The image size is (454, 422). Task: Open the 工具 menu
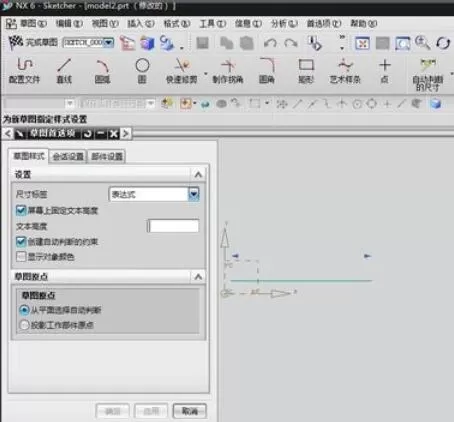(x=213, y=23)
